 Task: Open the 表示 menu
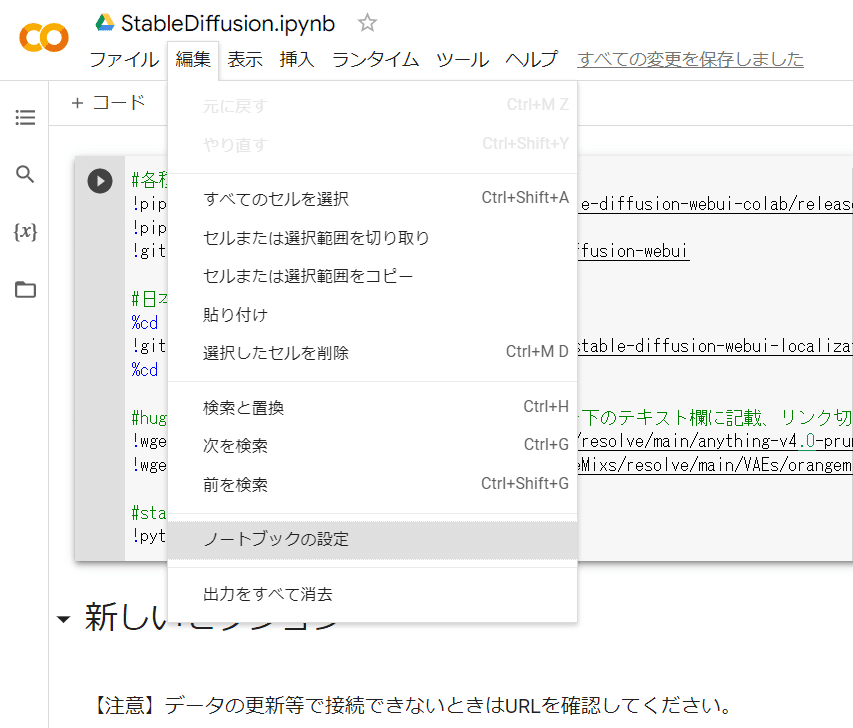pyautogui.click(x=245, y=59)
